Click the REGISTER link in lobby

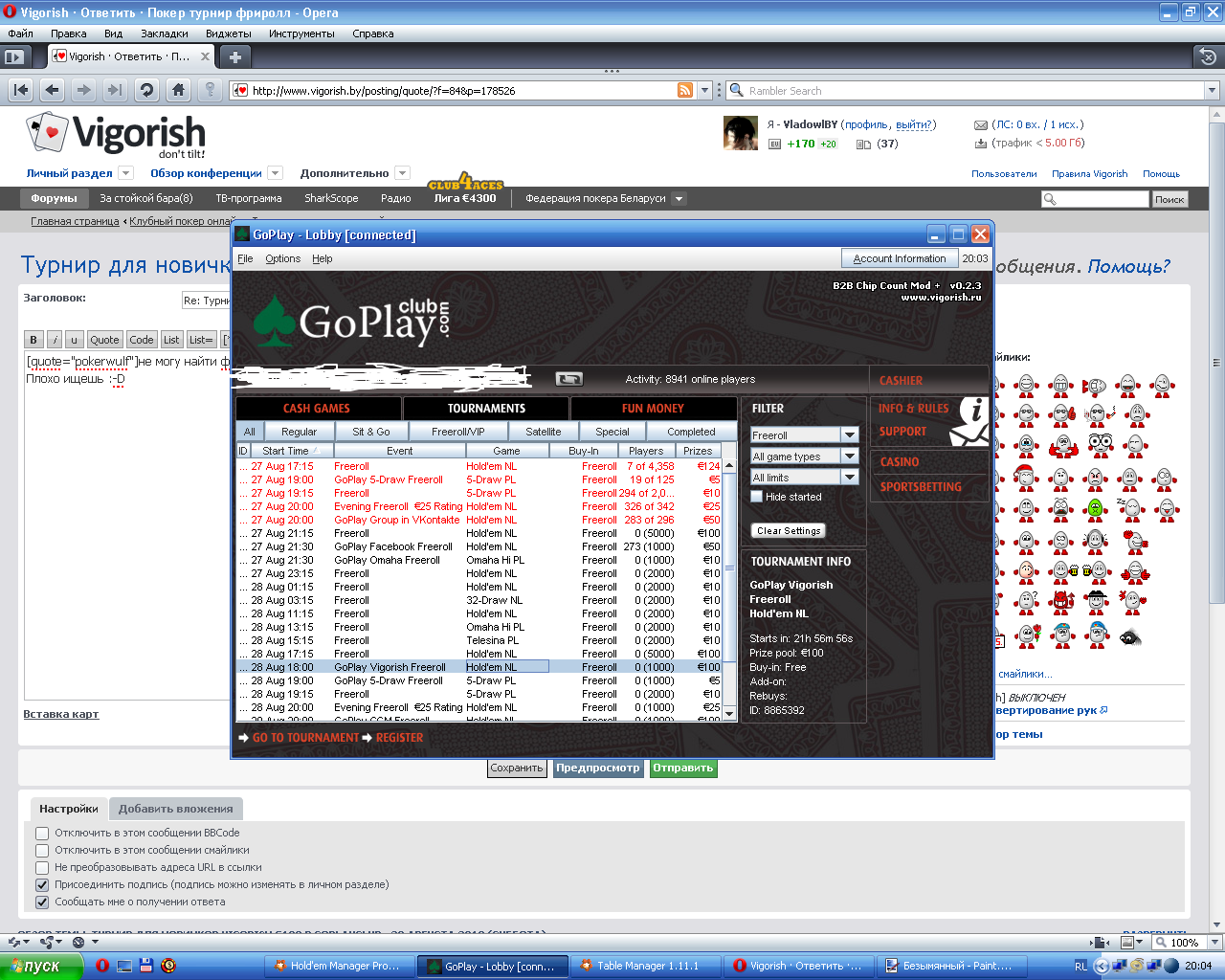(x=399, y=738)
